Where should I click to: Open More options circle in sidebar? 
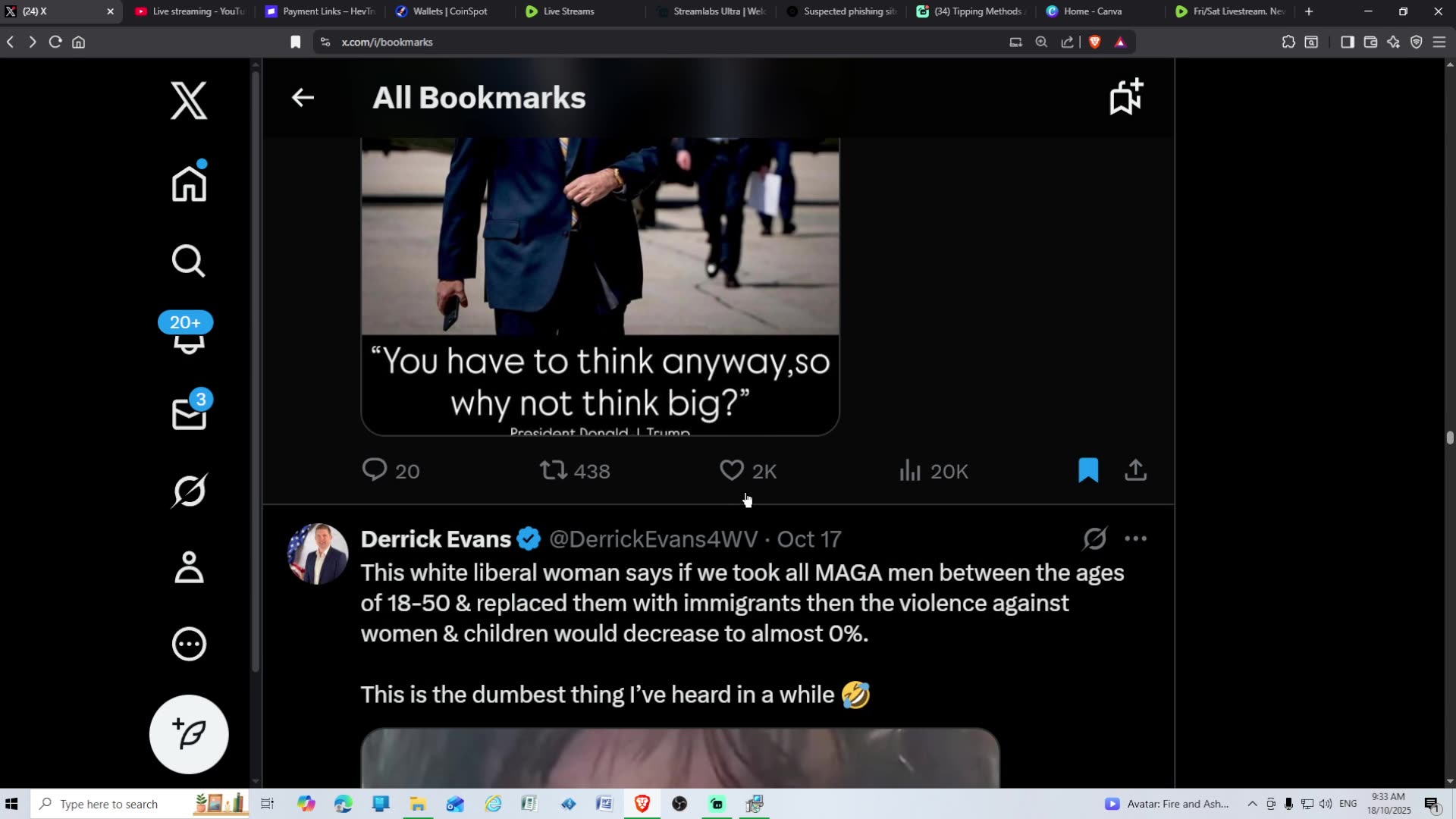click(x=189, y=644)
